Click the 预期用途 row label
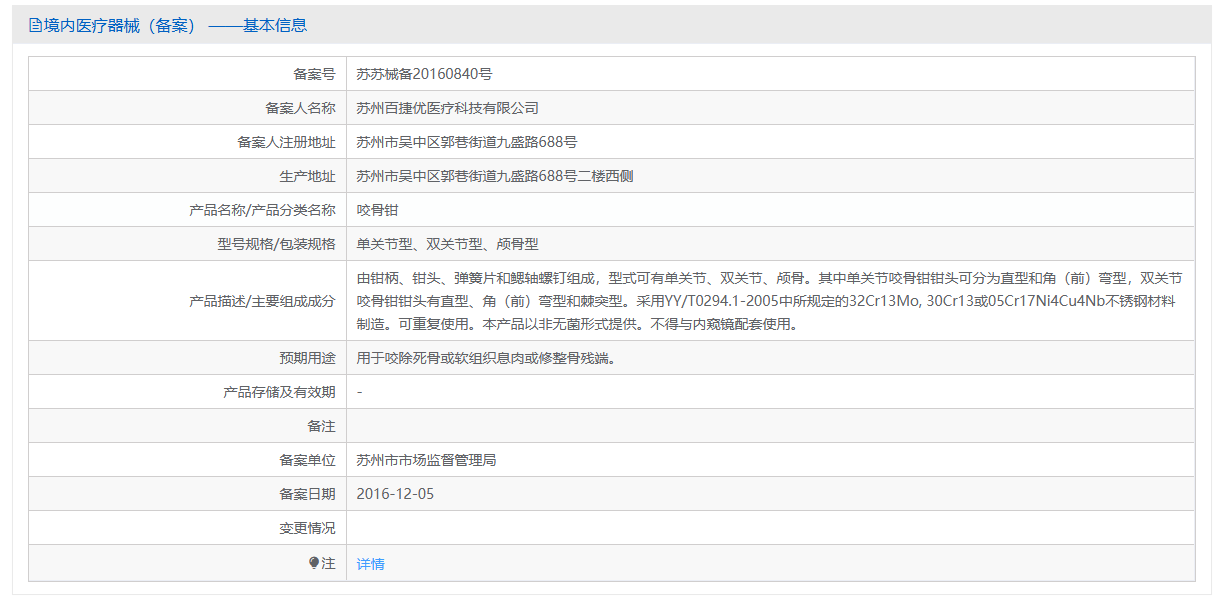This screenshot has width=1222, height=605. [307, 358]
